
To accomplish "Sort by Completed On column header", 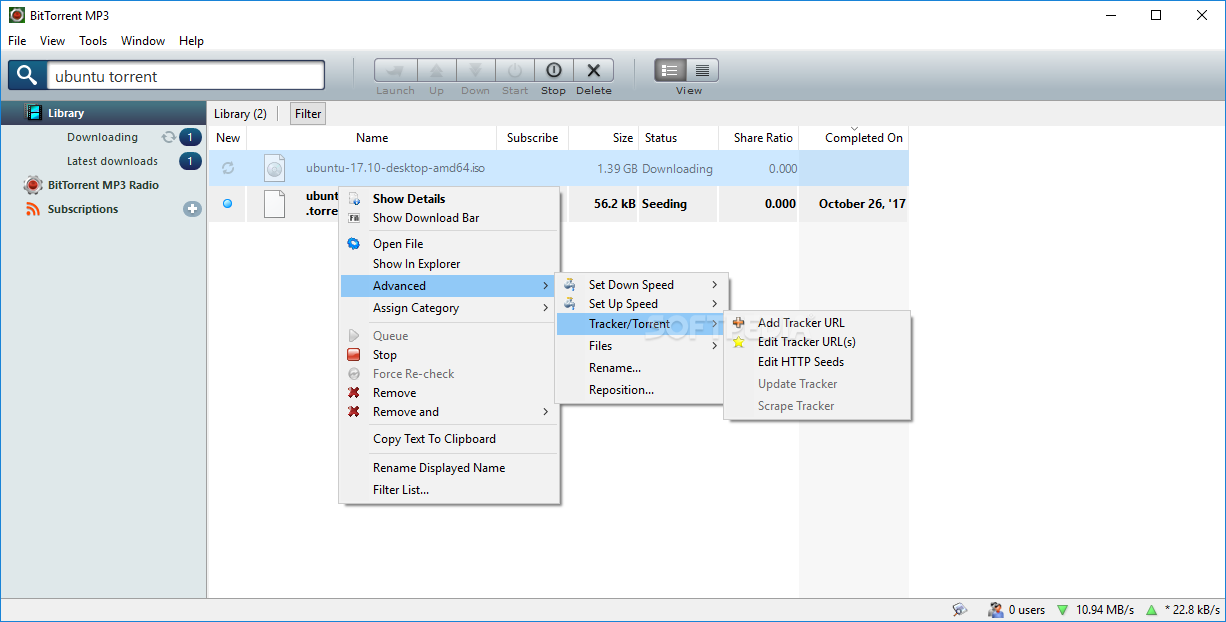I will (x=853, y=138).
